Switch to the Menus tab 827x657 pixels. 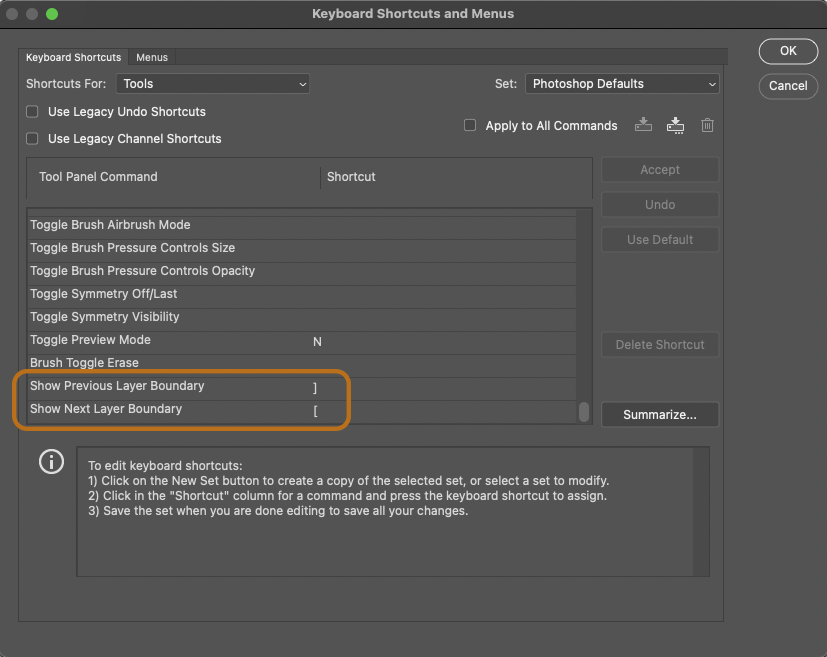tap(151, 57)
